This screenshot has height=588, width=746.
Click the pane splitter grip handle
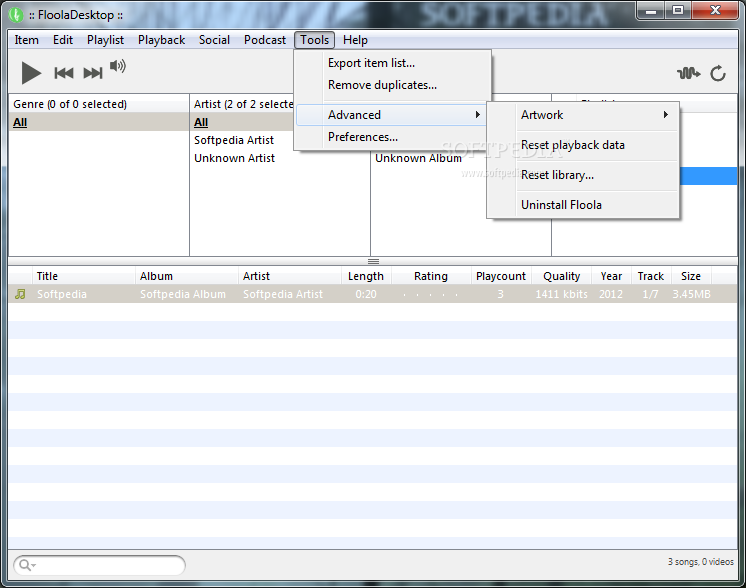pos(373,261)
